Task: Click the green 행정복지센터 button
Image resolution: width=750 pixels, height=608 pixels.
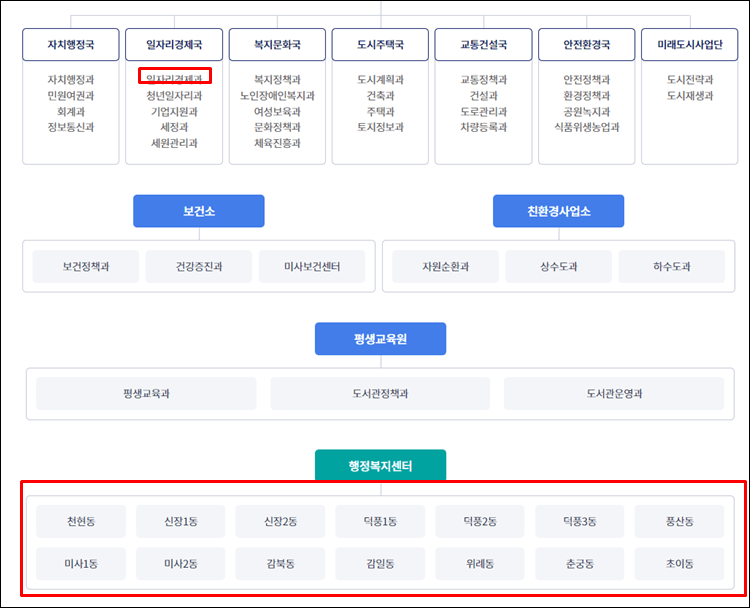Action: point(380,465)
